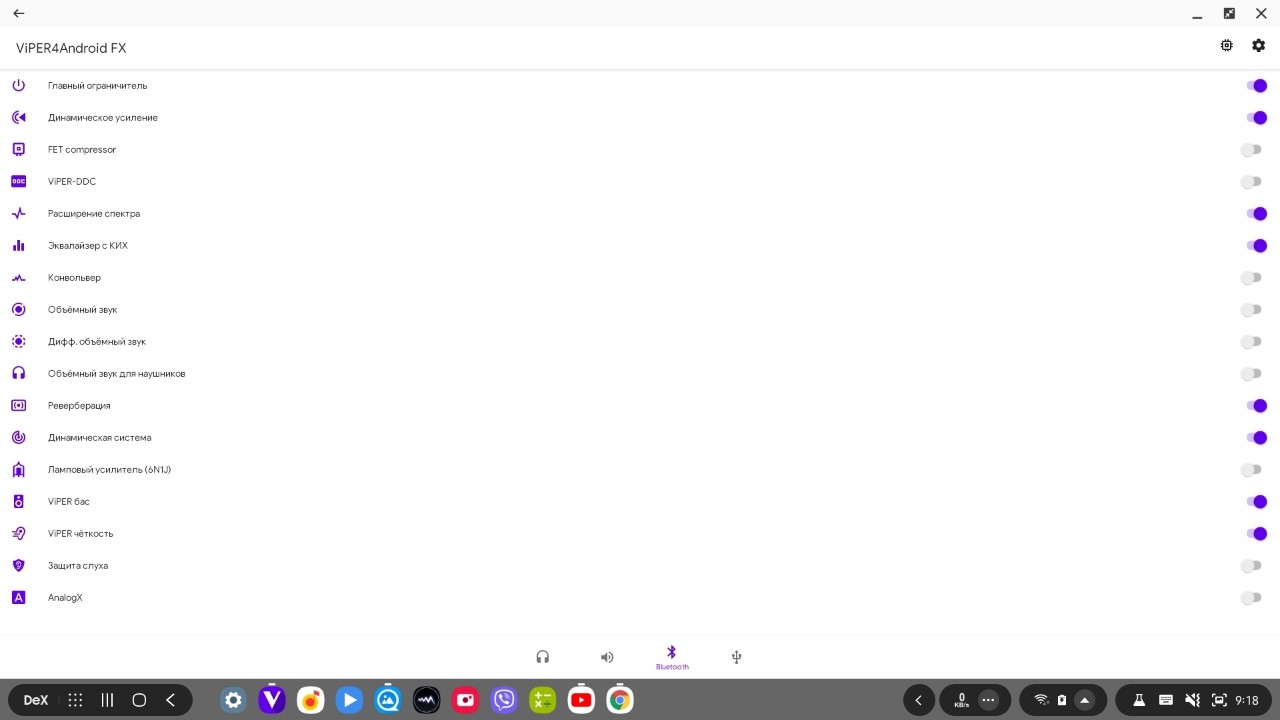Click the Master Limiter power icon
Screen dimensions: 1280x720
(18, 86)
